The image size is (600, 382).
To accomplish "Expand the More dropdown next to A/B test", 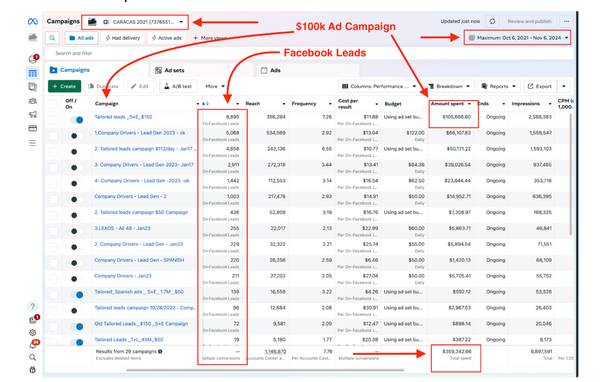I will [x=215, y=87].
